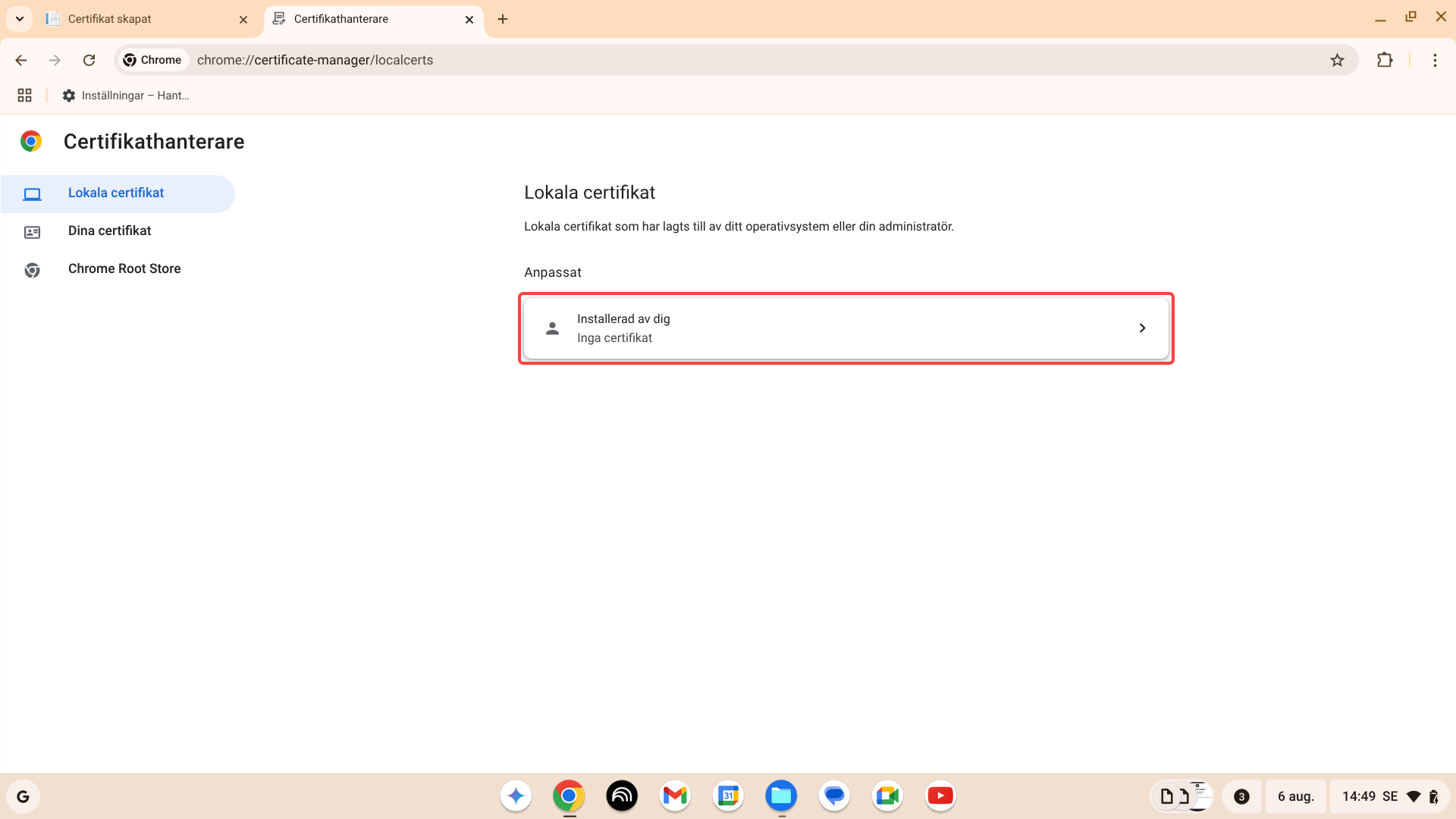Open Chrome three-dot menu
Image resolution: width=1456 pixels, height=819 pixels.
click(1435, 60)
